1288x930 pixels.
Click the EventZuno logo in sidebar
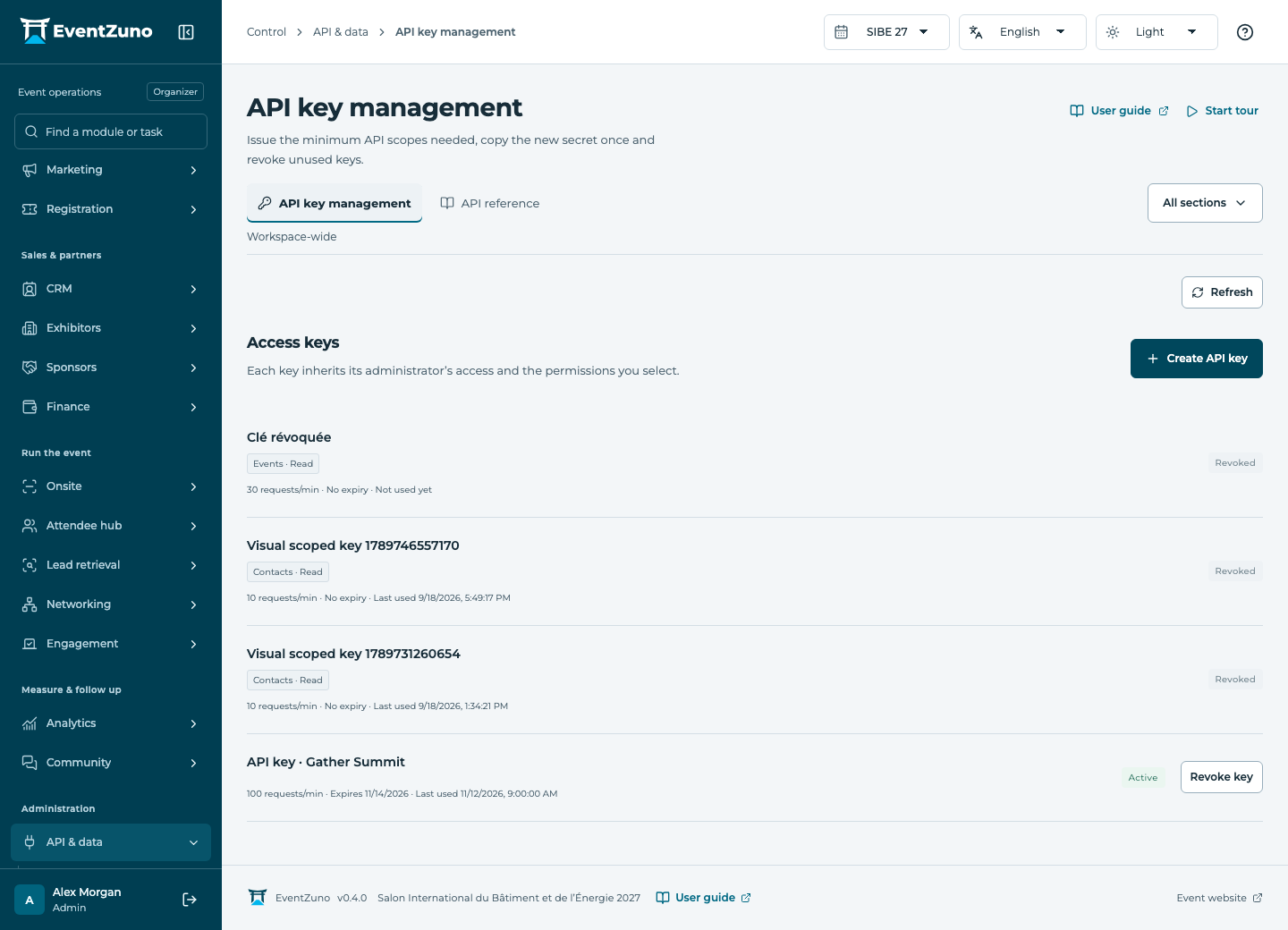point(87,31)
